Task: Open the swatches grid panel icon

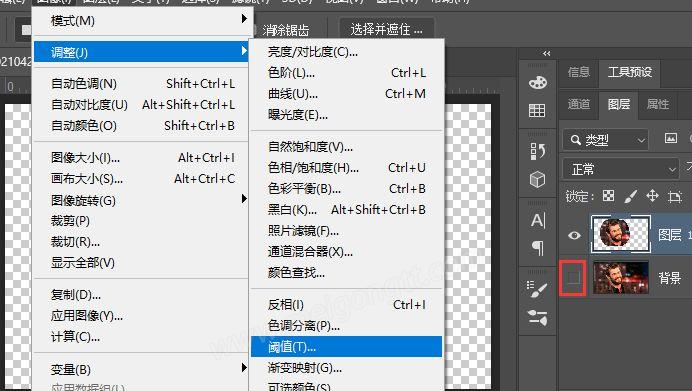Action: pyautogui.click(x=537, y=110)
